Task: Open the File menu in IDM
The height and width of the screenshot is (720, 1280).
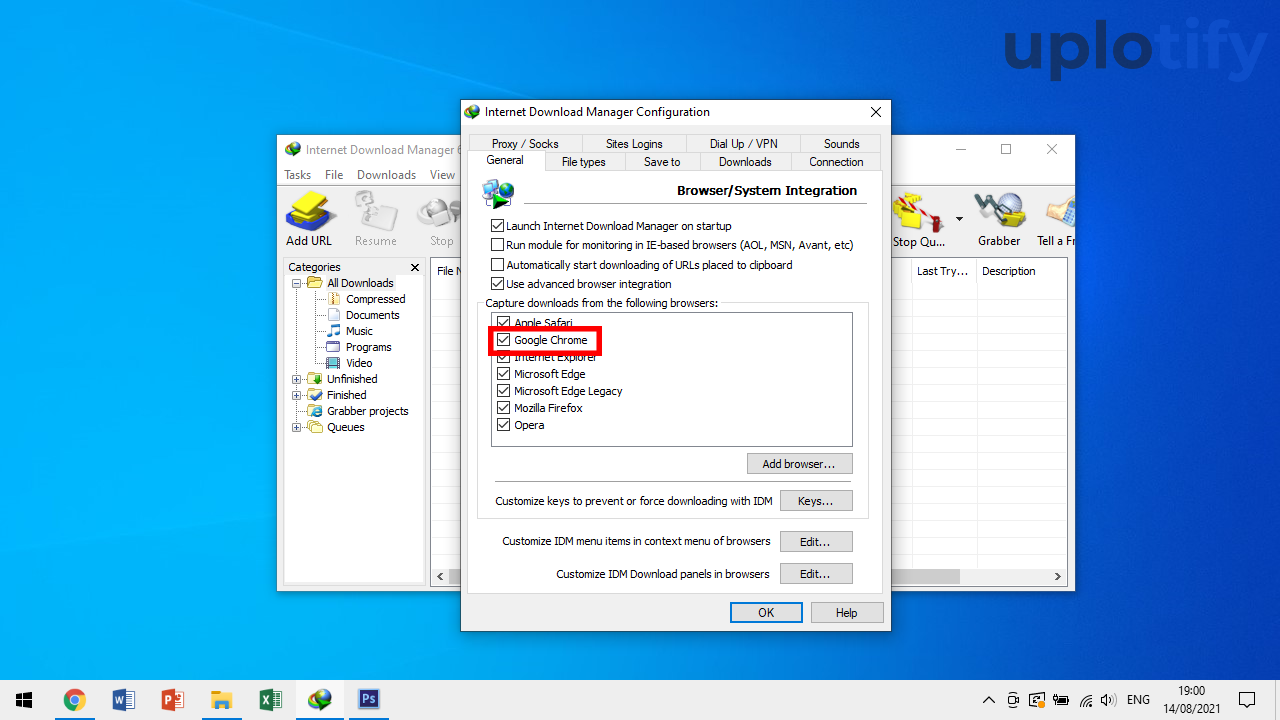Action: pyautogui.click(x=334, y=175)
